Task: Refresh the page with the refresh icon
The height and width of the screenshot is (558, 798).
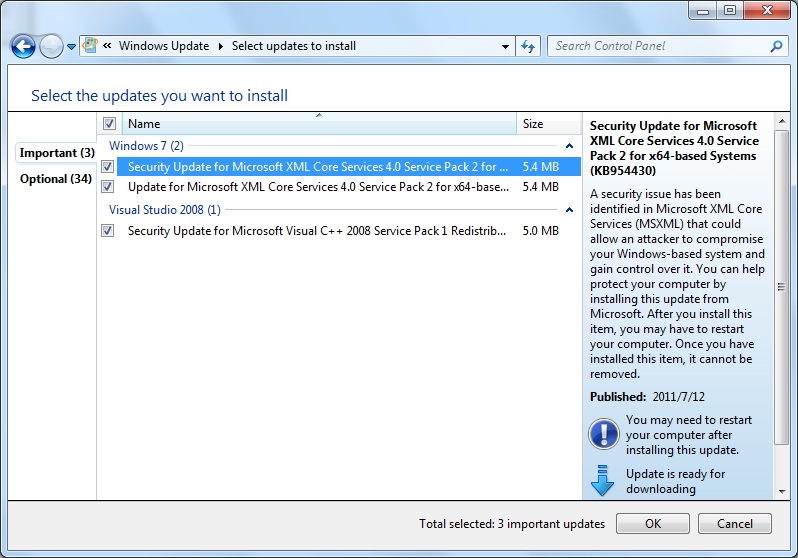Action: 528,46
